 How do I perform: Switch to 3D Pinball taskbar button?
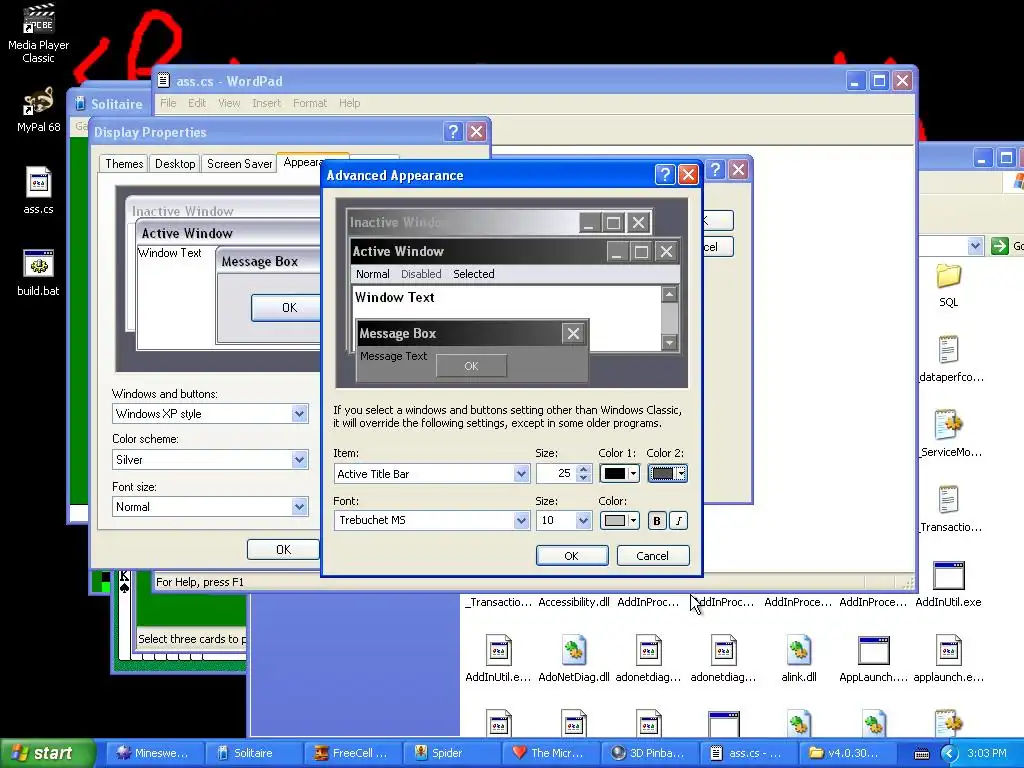point(650,753)
